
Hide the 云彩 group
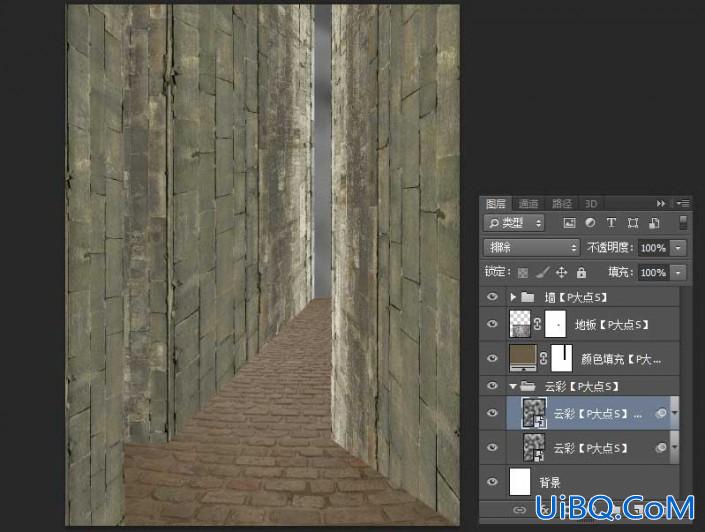point(492,386)
